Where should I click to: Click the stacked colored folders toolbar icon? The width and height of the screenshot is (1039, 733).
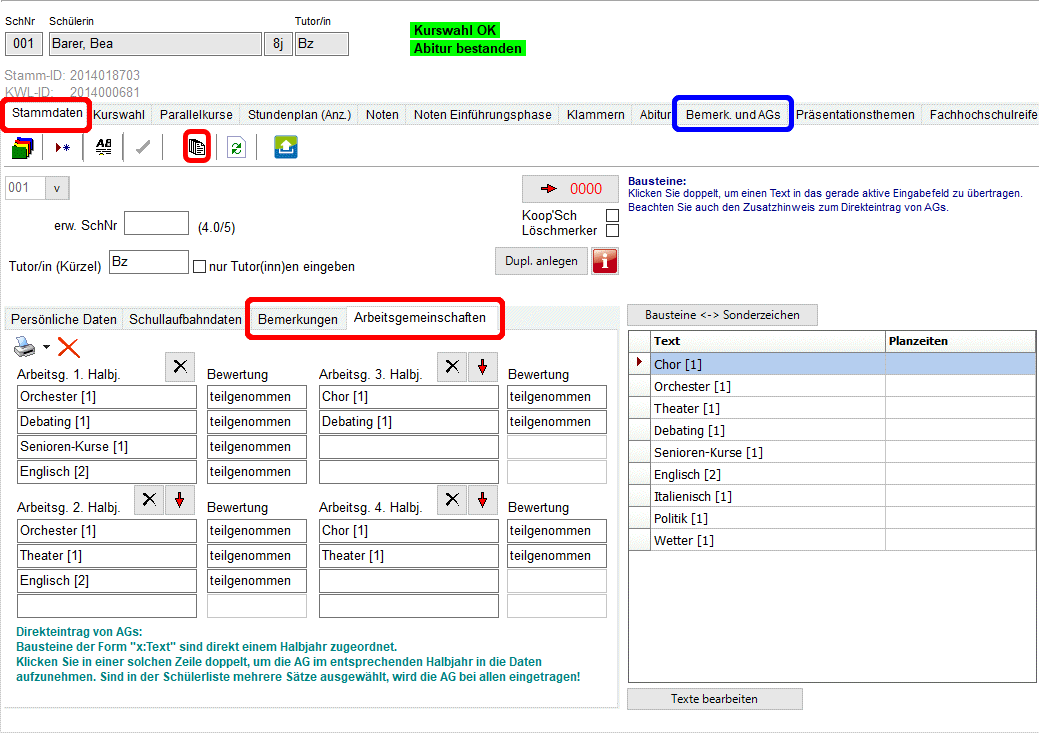[x=22, y=148]
